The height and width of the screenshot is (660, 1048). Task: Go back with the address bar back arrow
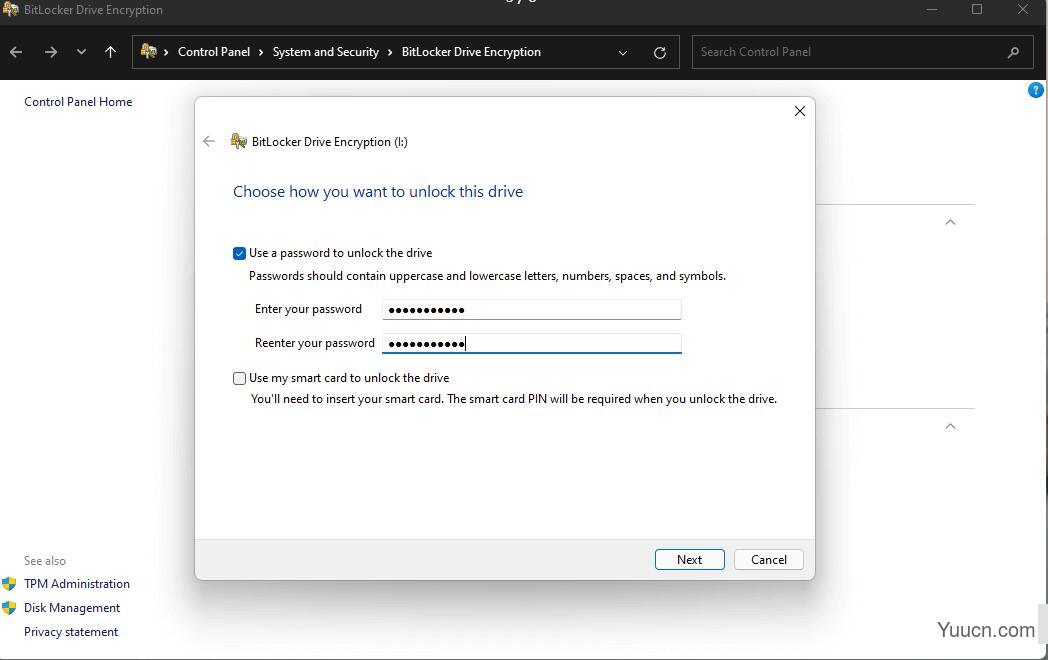coord(16,52)
